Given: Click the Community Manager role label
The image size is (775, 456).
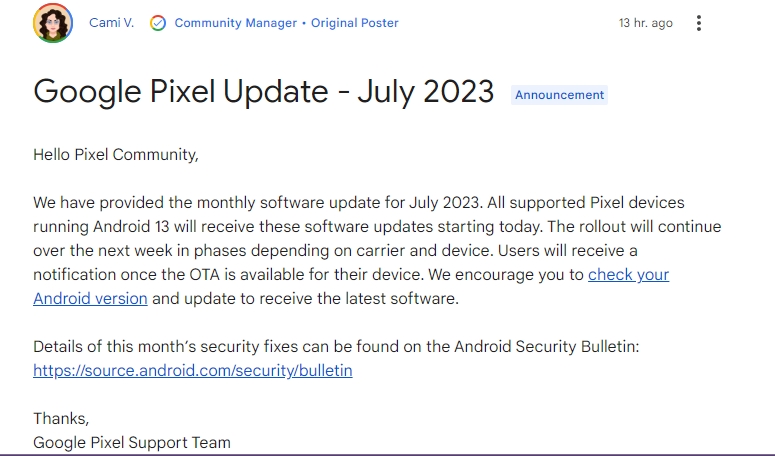Looking at the screenshot, I should pyautogui.click(x=236, y=23).
